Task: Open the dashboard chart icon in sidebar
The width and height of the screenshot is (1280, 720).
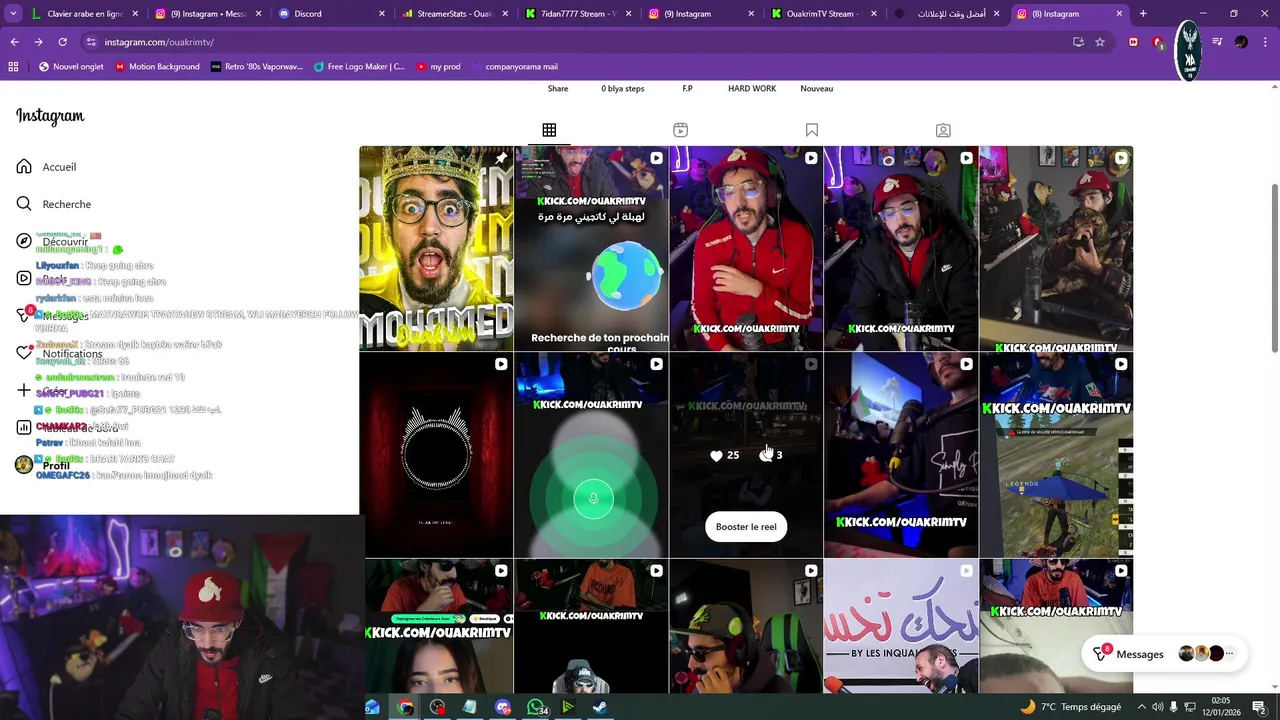Action: tap(24, 427)
